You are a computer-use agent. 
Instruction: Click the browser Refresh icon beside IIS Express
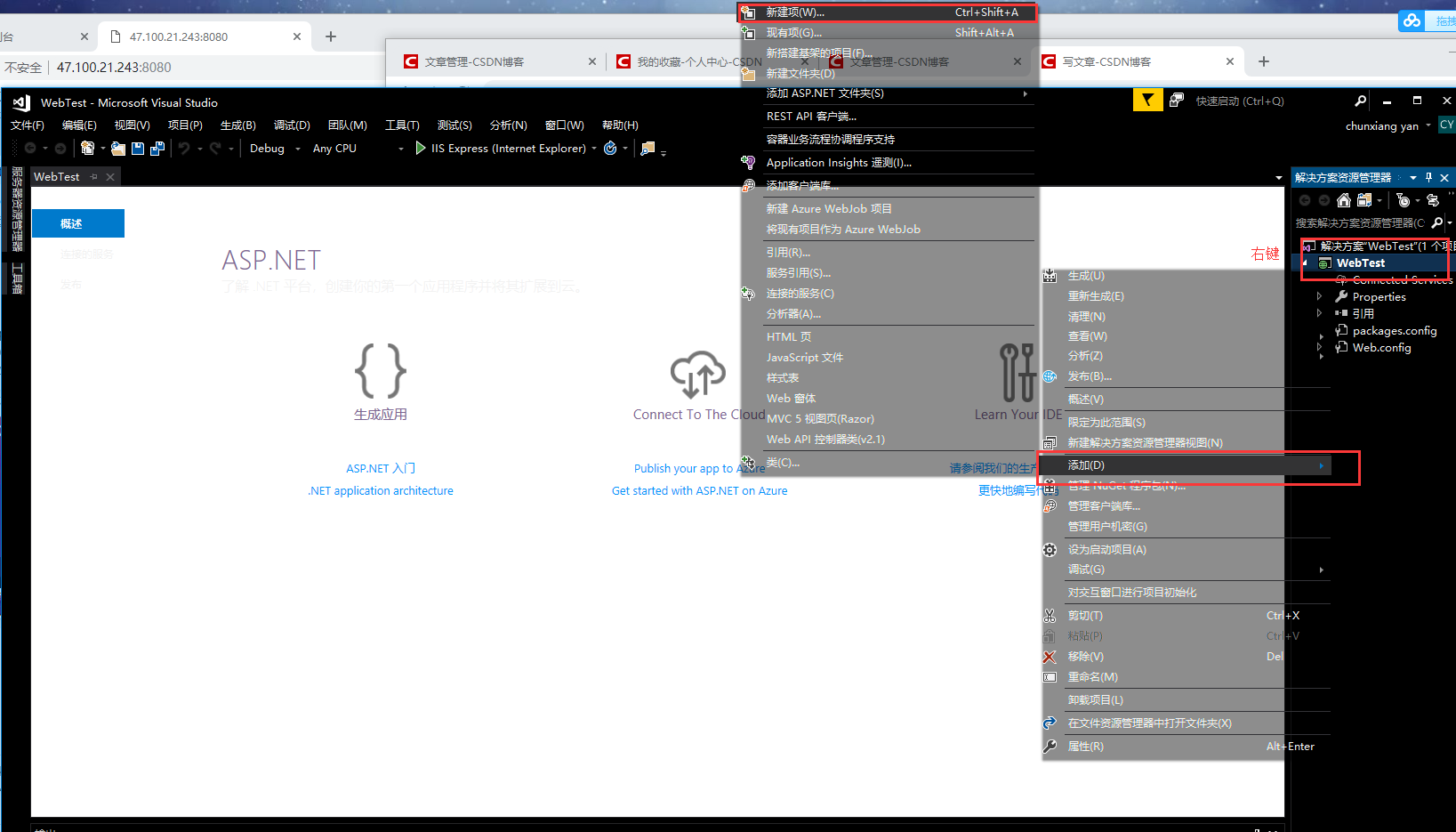point(610,148)
